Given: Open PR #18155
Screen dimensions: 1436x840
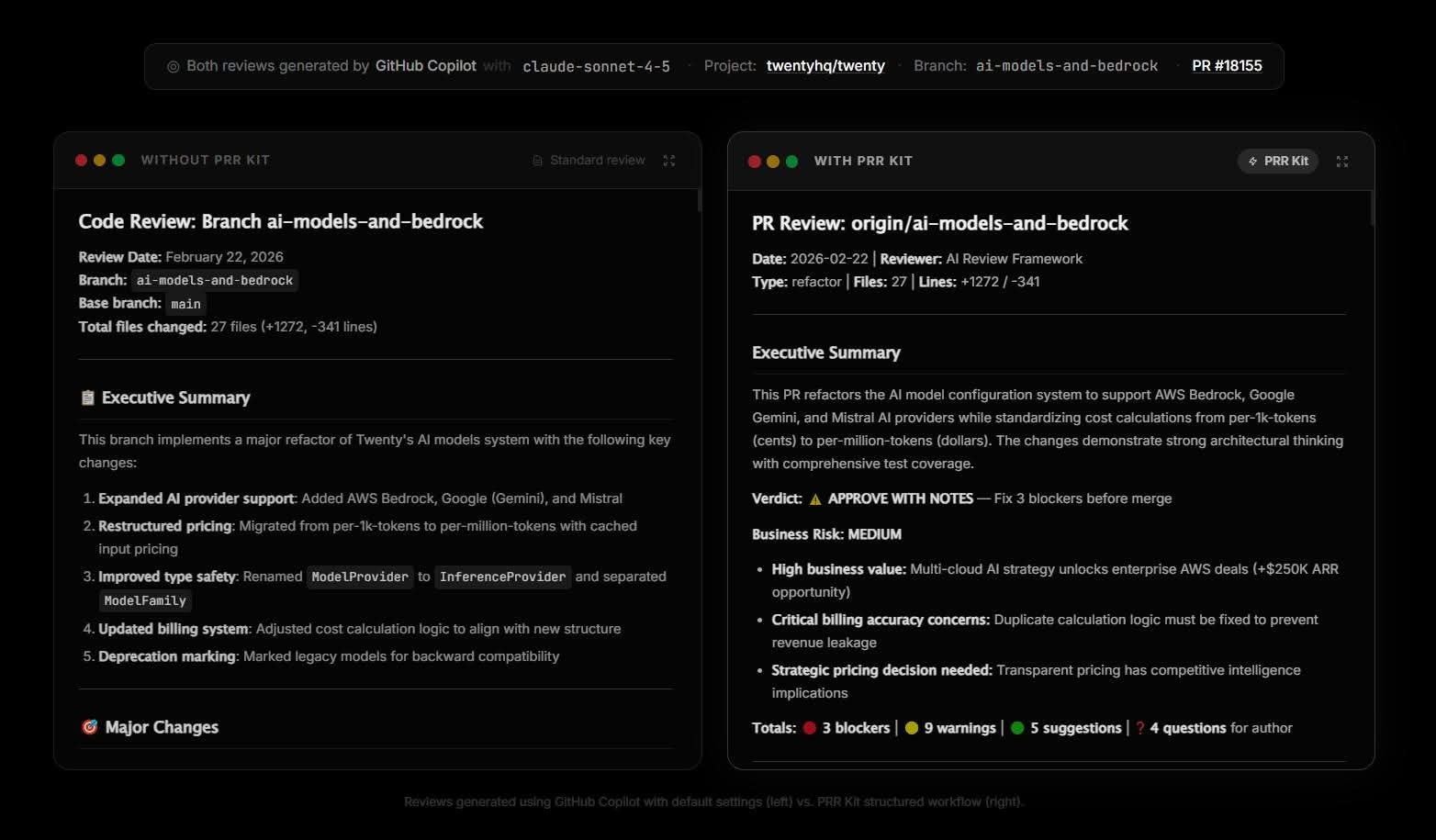Looking at the screenshot, I should (1228, 65).
